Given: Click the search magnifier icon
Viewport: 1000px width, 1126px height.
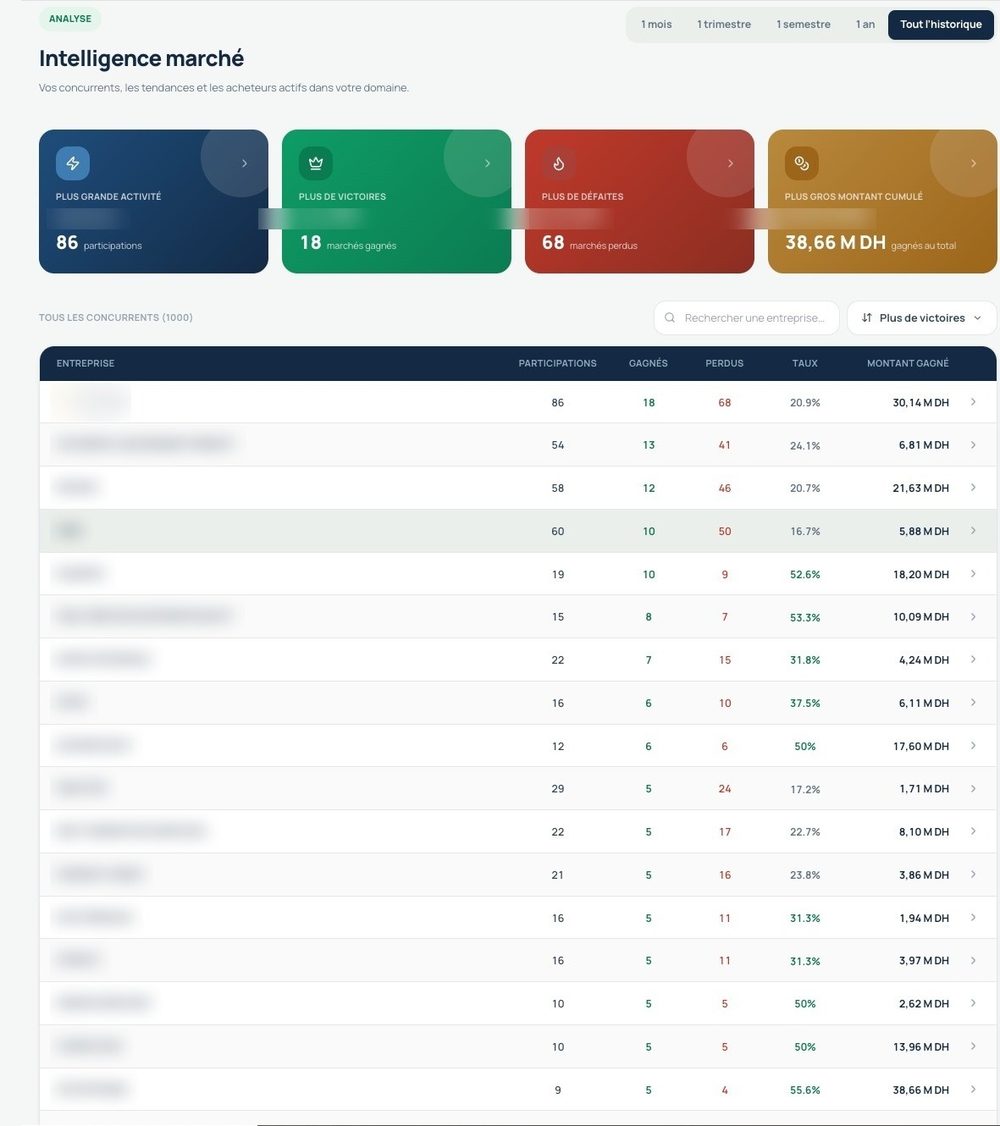Looking at the screenshot, I should 670,317.
